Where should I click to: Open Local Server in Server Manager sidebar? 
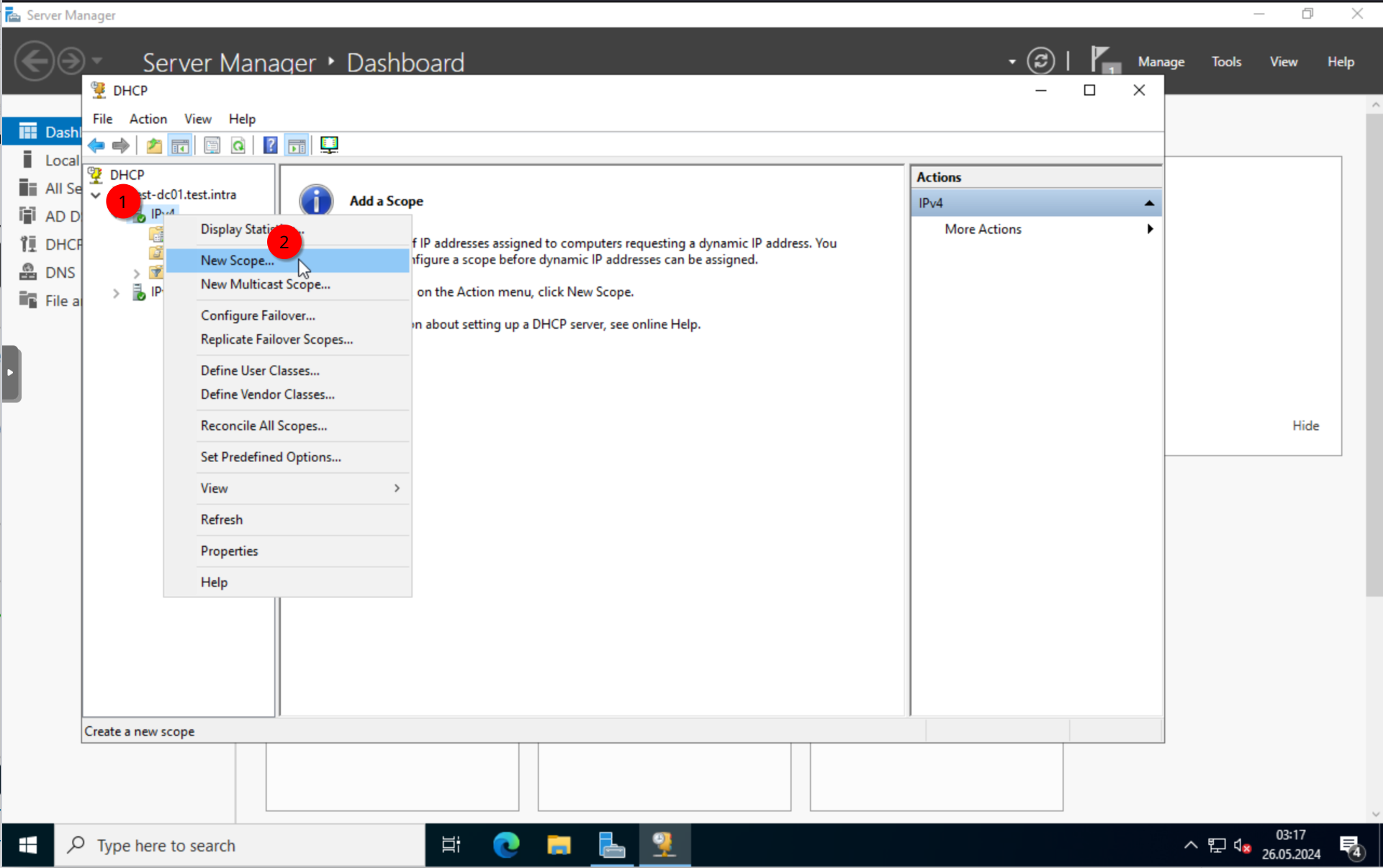click(49, 160)
